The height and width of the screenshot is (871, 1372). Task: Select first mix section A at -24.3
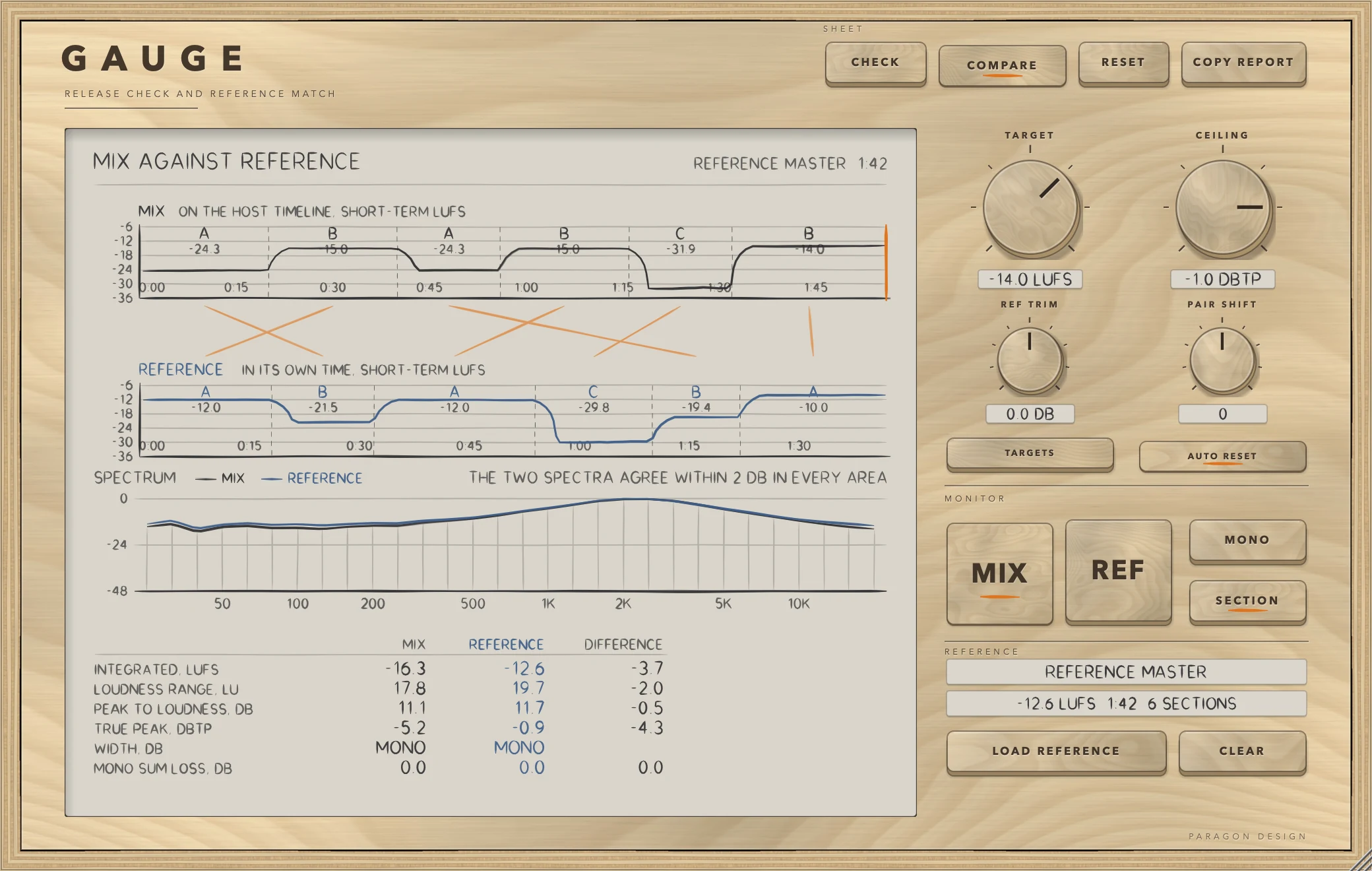click(x=204, y=262)
